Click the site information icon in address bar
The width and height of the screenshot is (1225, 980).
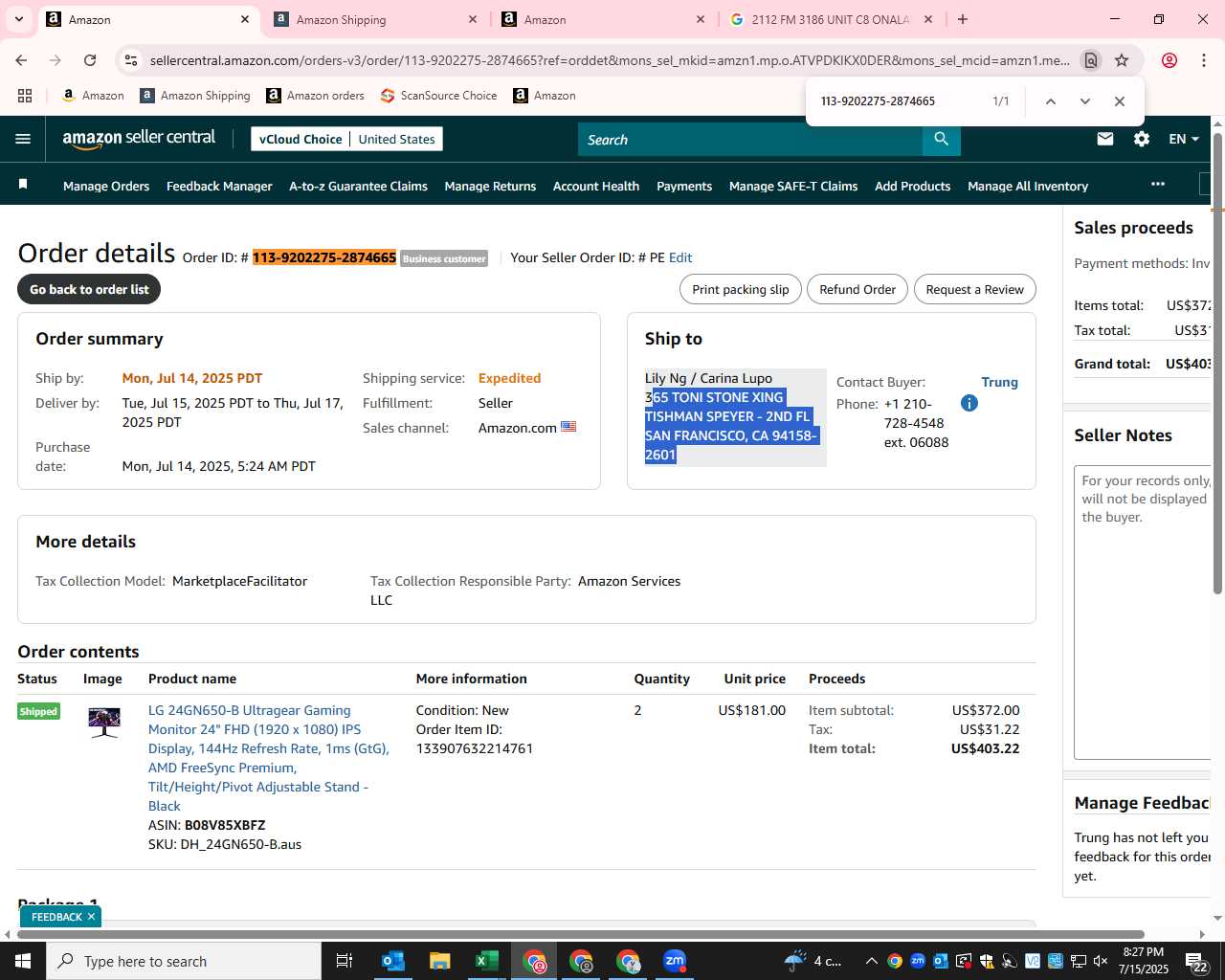131,60
